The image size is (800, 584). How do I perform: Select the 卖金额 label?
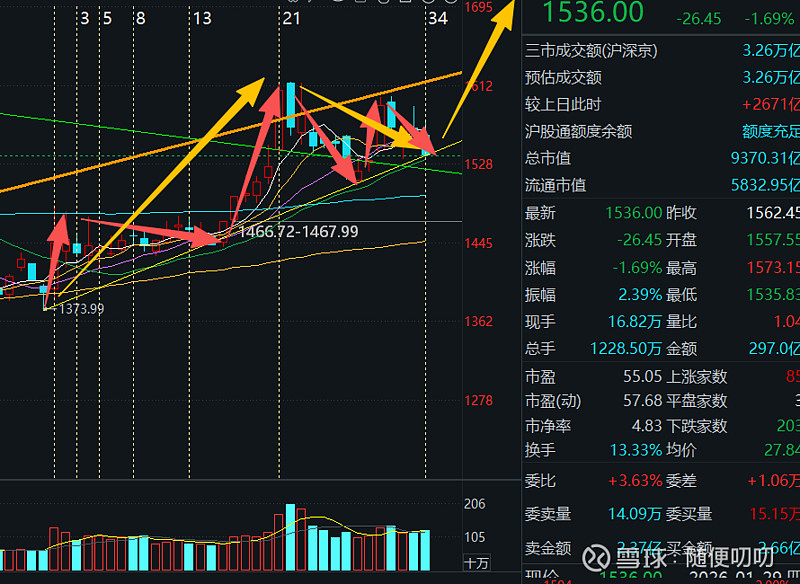[x=548, y=548]
